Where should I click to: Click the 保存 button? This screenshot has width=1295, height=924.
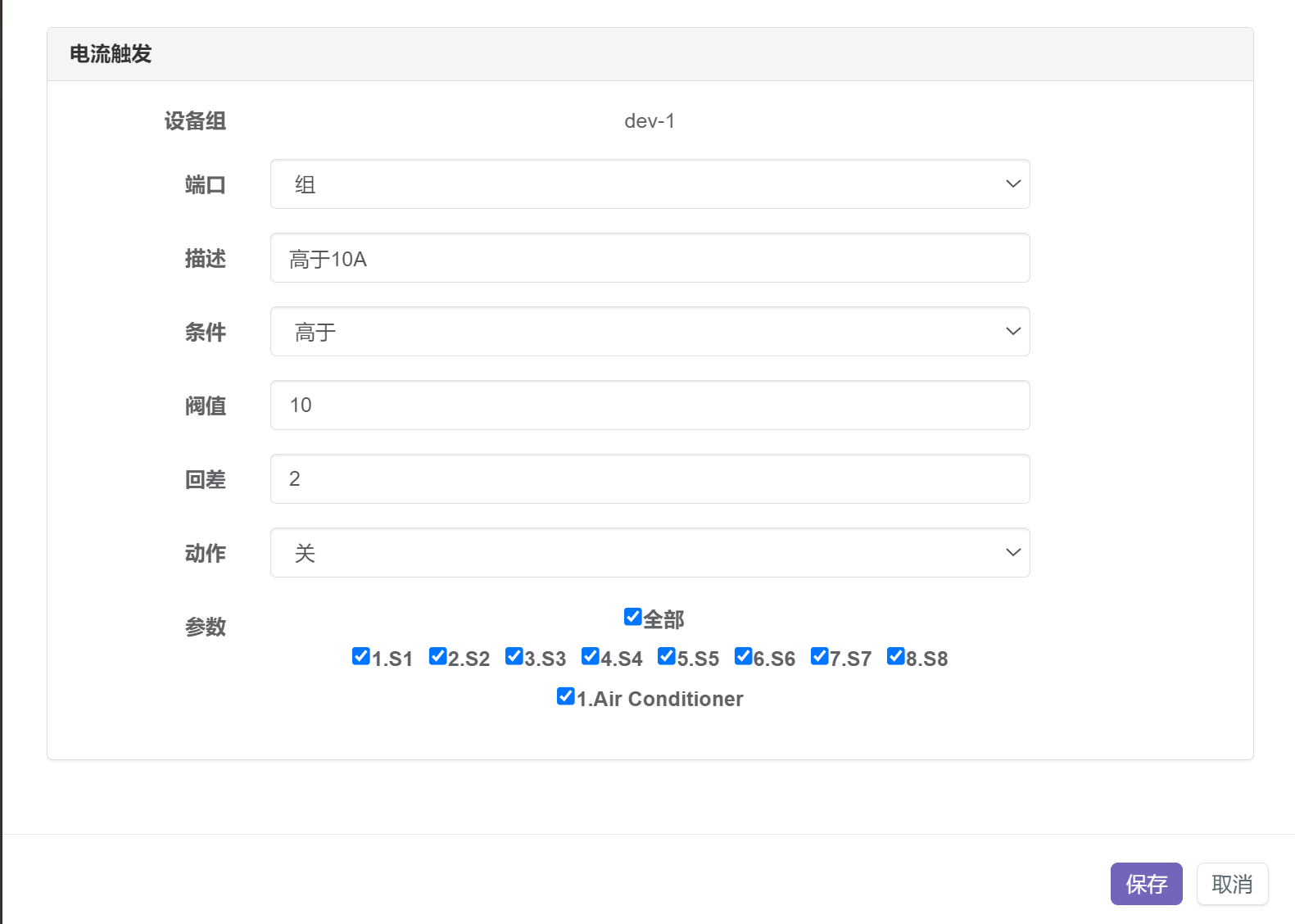coord(1146,884)
